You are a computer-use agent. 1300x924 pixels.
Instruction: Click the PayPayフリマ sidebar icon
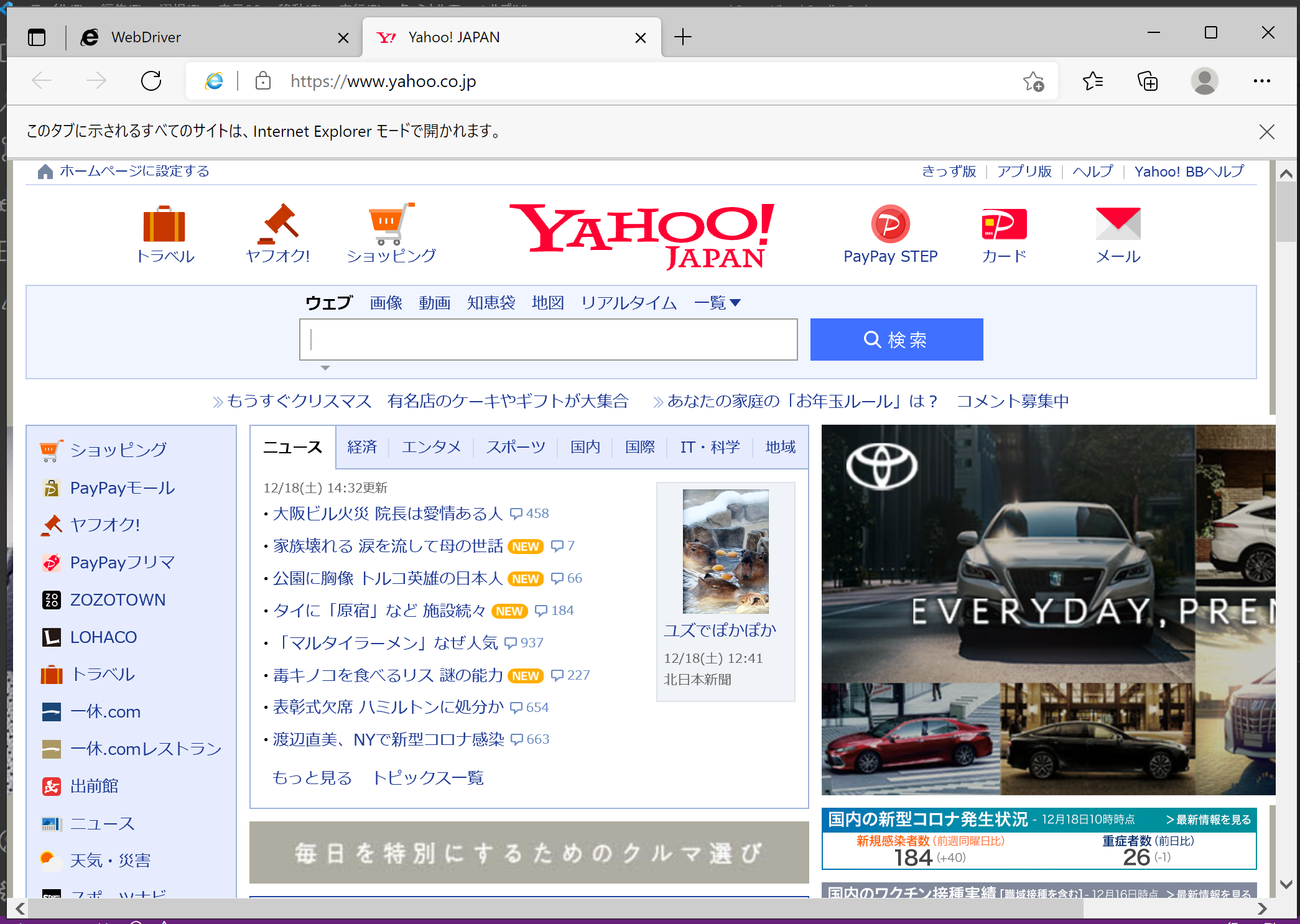(51, 563)
